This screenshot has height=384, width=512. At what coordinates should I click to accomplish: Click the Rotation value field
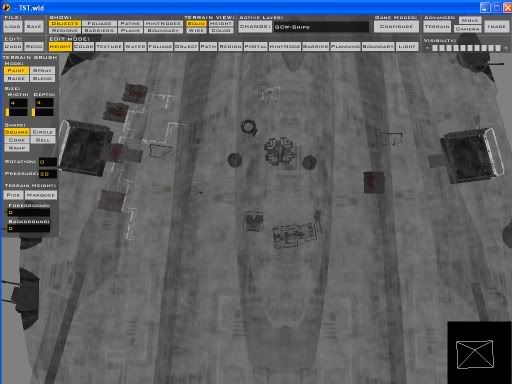click(48, 162)
